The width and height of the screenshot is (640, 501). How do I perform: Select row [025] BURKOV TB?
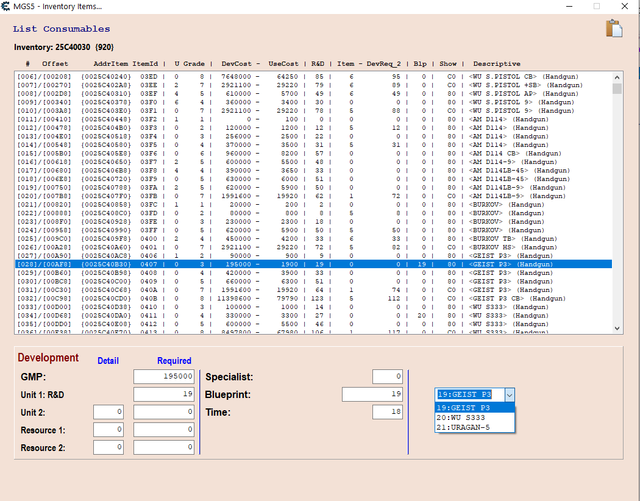point(313,239)
